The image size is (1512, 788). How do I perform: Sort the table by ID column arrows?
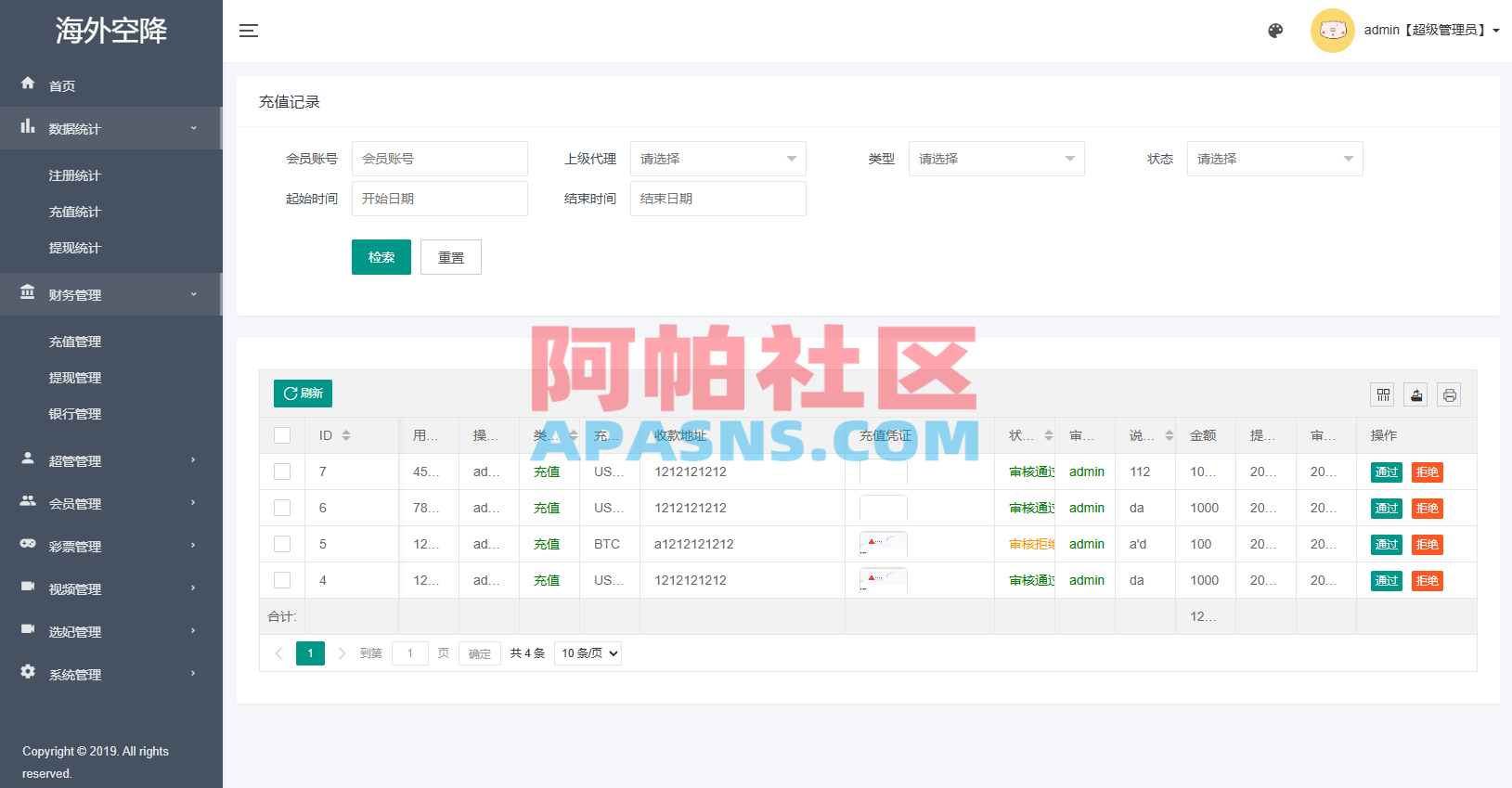tap(346, 435)
